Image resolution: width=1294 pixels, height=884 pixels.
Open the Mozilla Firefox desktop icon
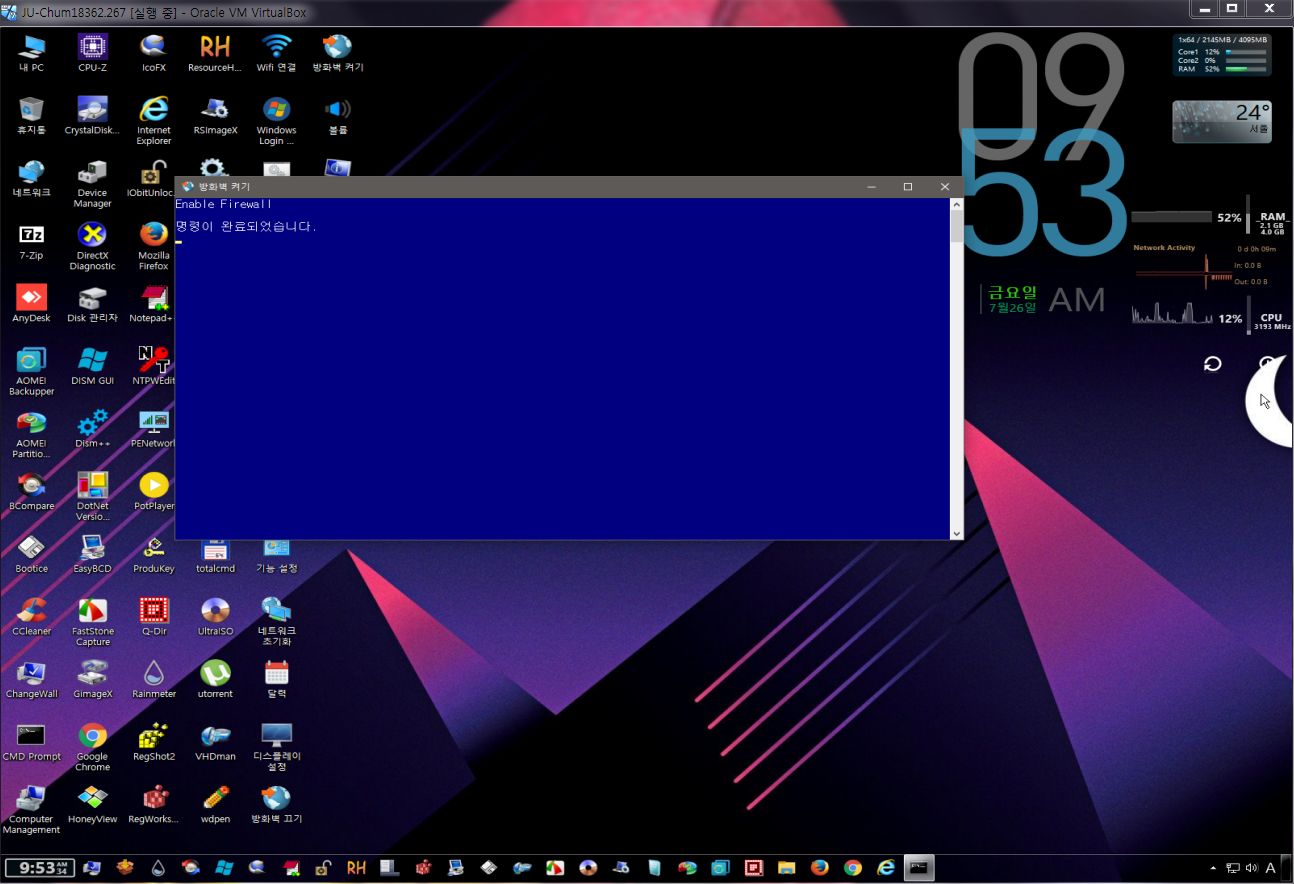tap(153, 246)
